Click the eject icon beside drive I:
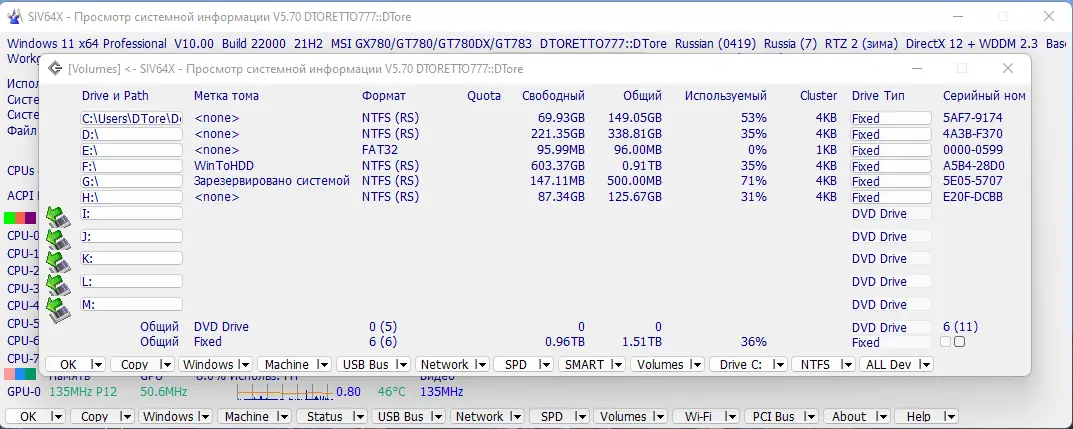Image resolution: width=1073 pixels, height=429 pixels. (58, 217)
